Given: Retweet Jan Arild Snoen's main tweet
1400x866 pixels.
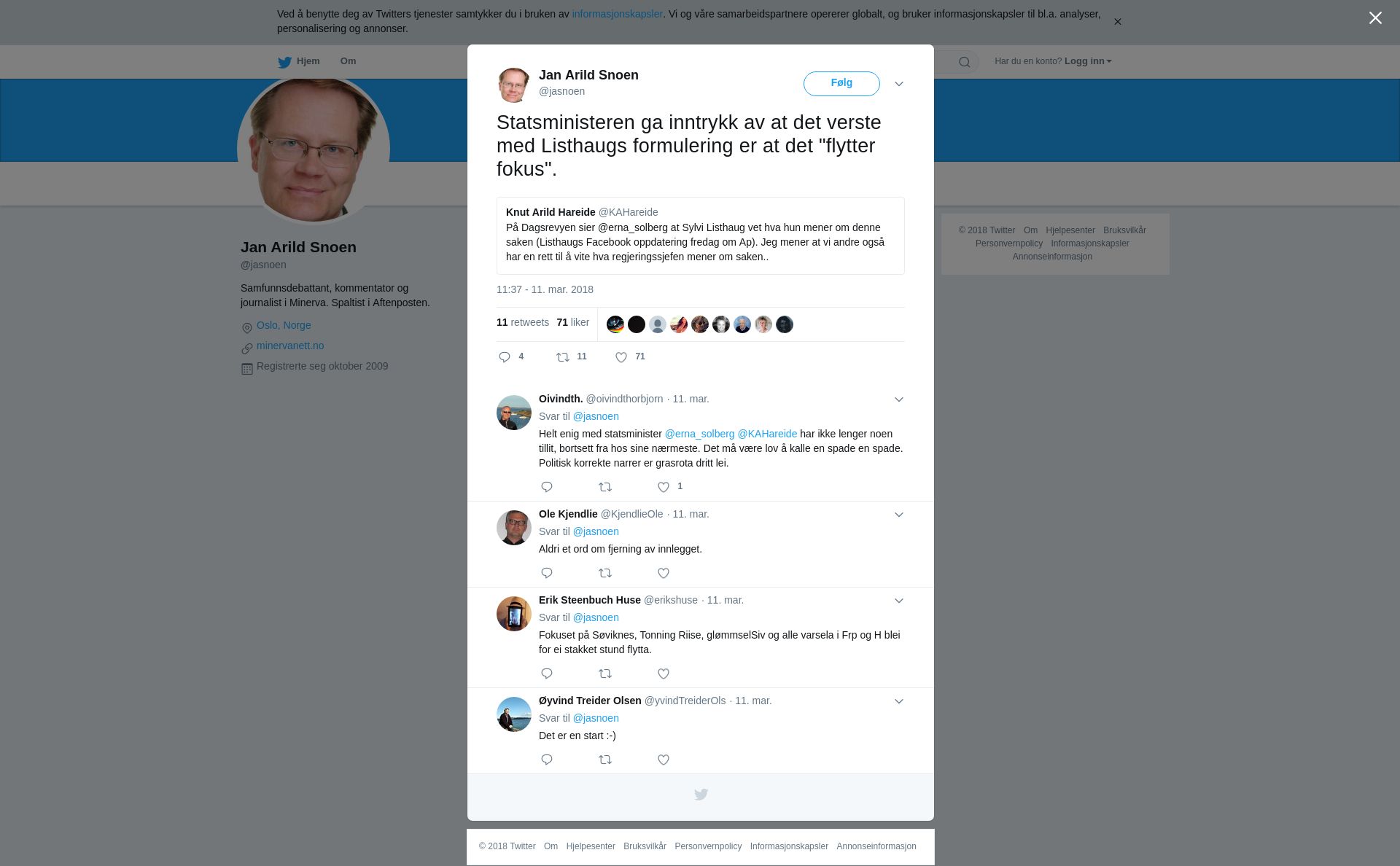Looking at the screenshot, I should pos(563,357).
